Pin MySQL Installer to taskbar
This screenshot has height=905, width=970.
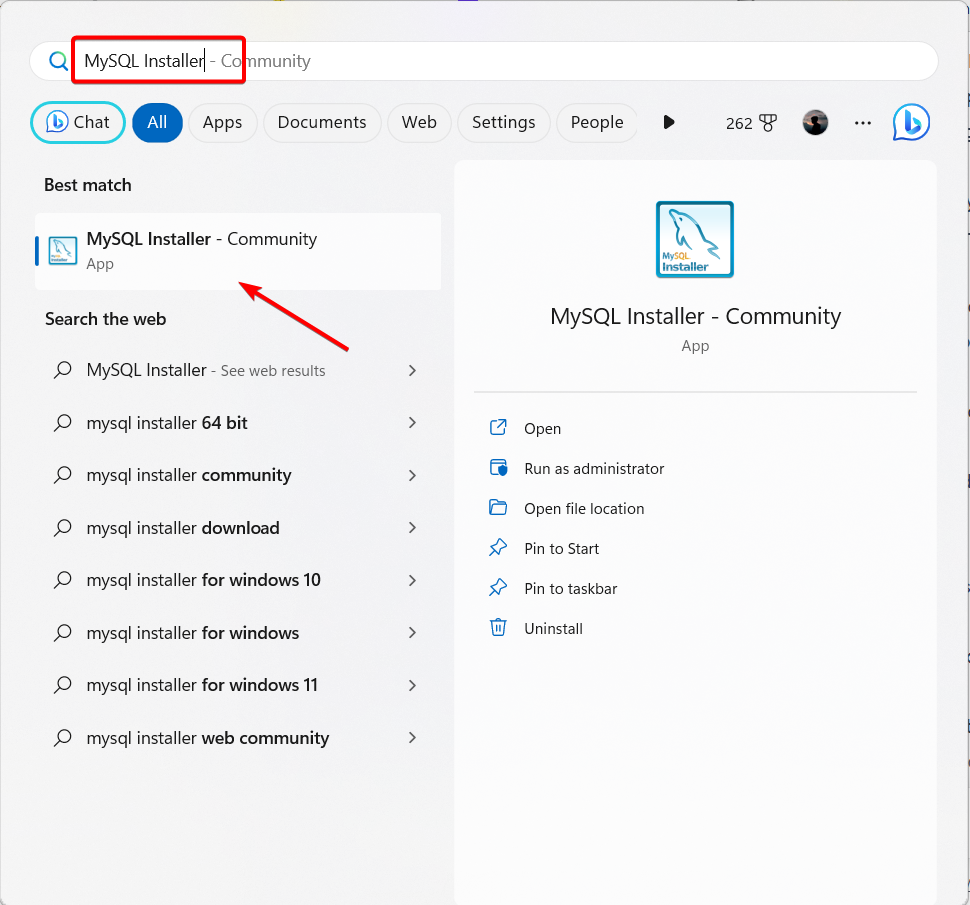(568, 588)
